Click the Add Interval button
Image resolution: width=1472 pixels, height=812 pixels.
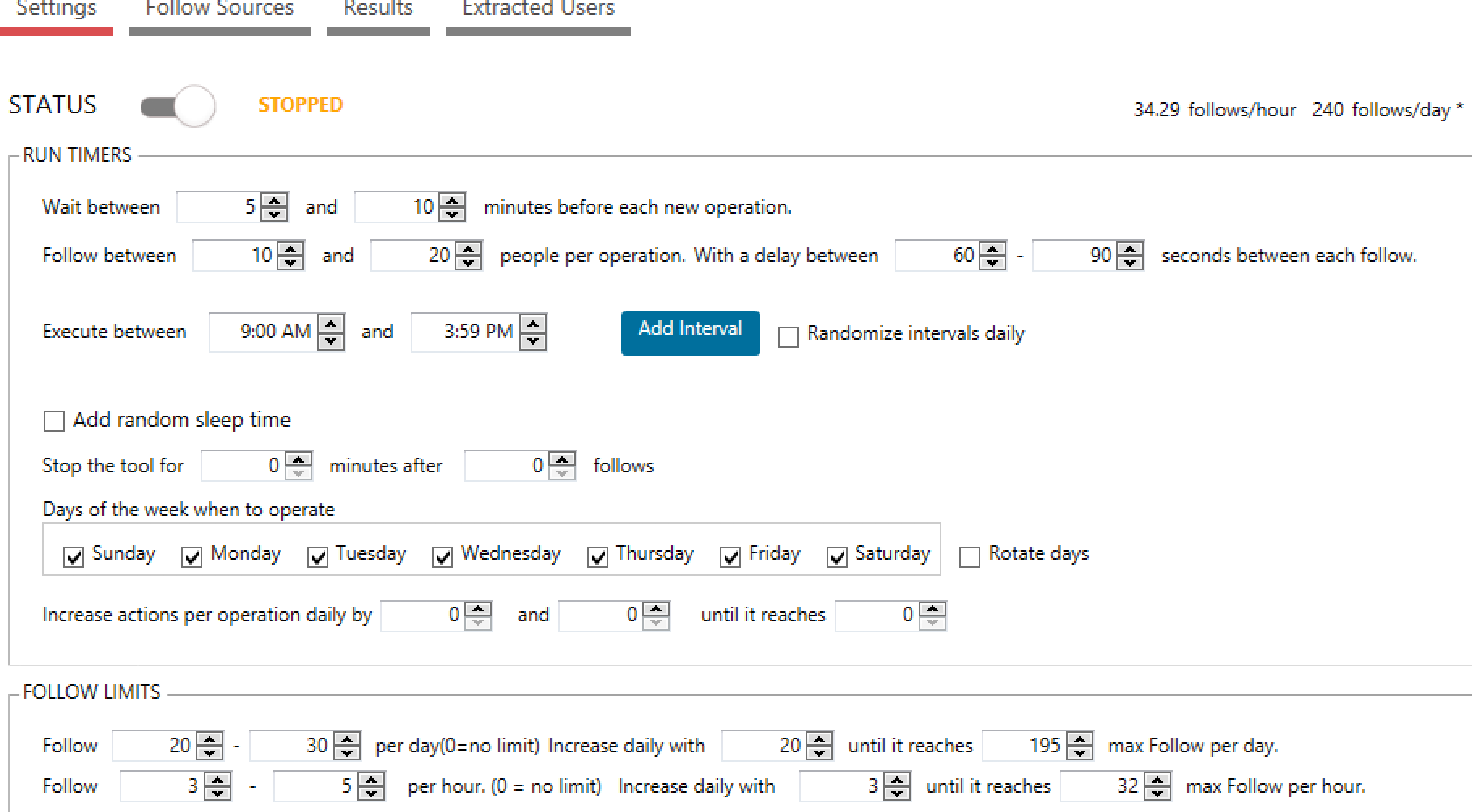pyautogui.click(x=690, y=332)
